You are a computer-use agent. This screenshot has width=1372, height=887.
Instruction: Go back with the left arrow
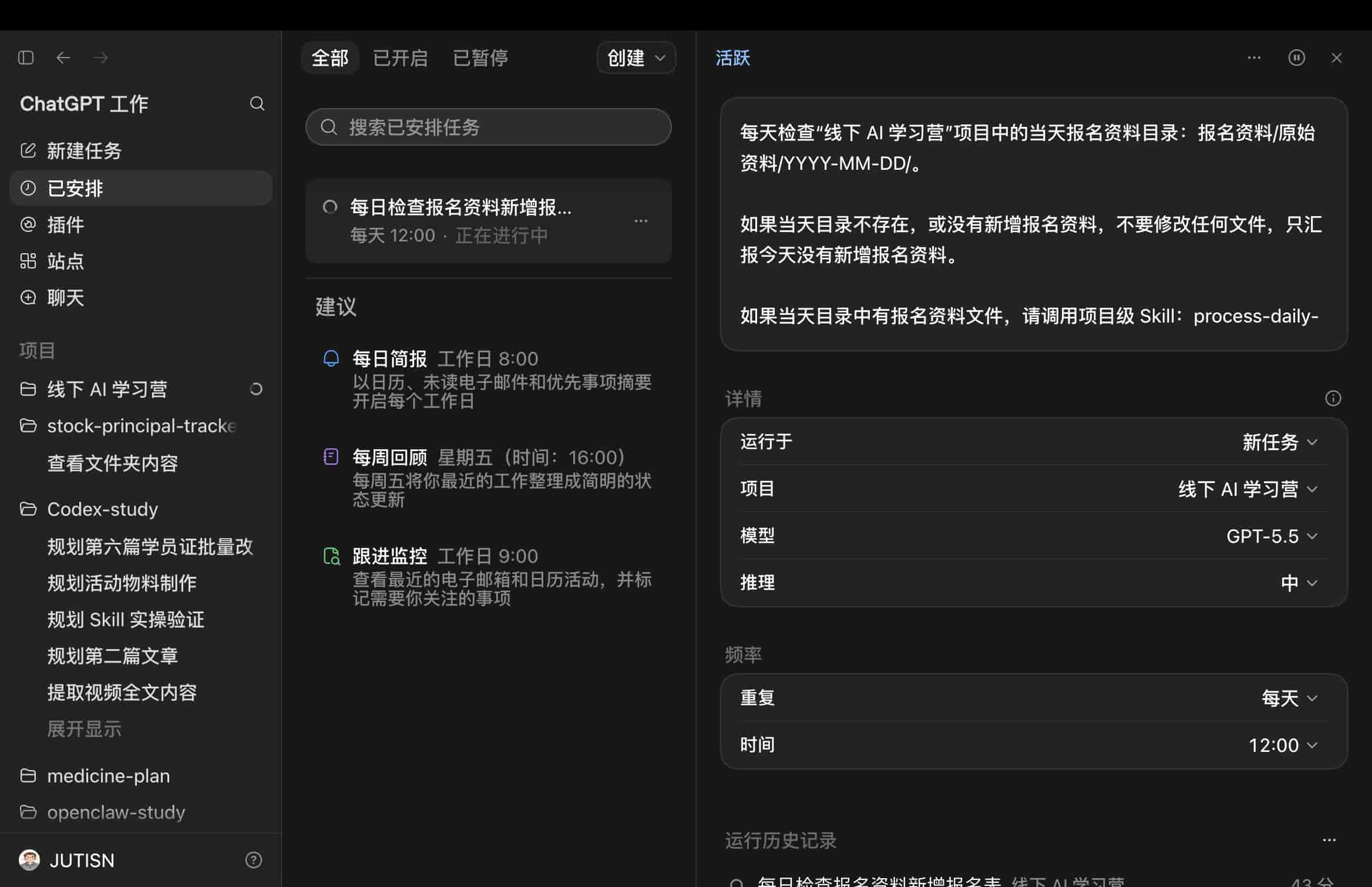coord(63,58)
